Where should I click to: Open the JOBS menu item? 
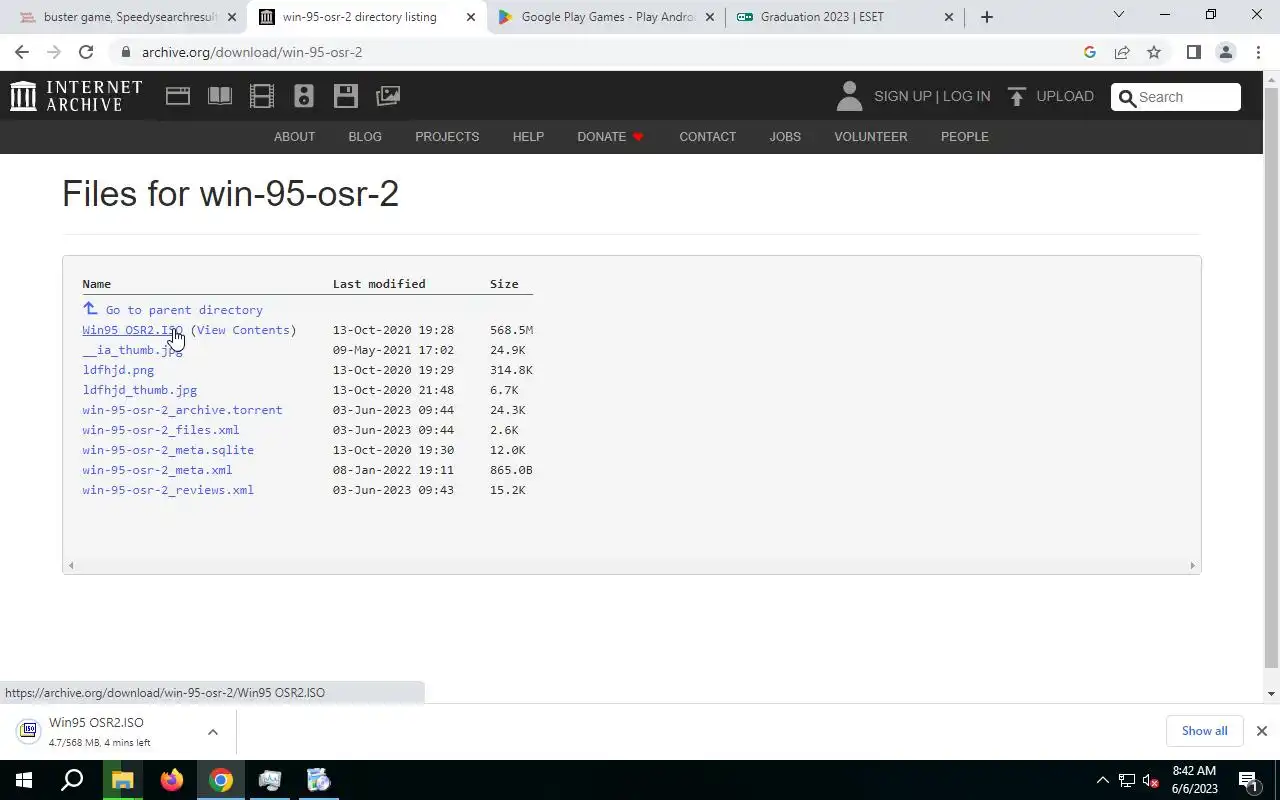785,136
